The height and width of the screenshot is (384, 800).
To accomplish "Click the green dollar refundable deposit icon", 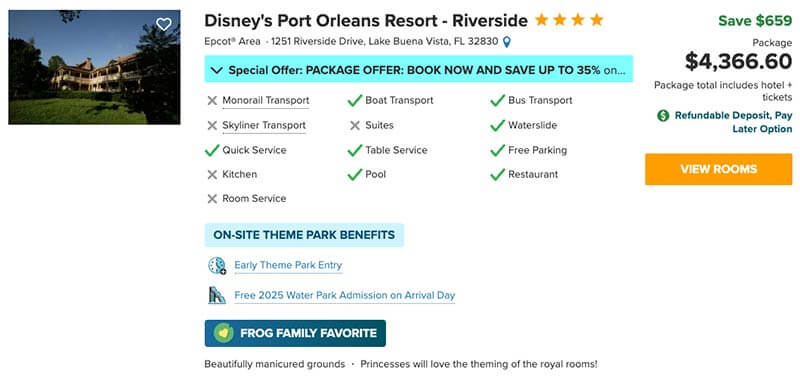I will (x=663, y=116).
